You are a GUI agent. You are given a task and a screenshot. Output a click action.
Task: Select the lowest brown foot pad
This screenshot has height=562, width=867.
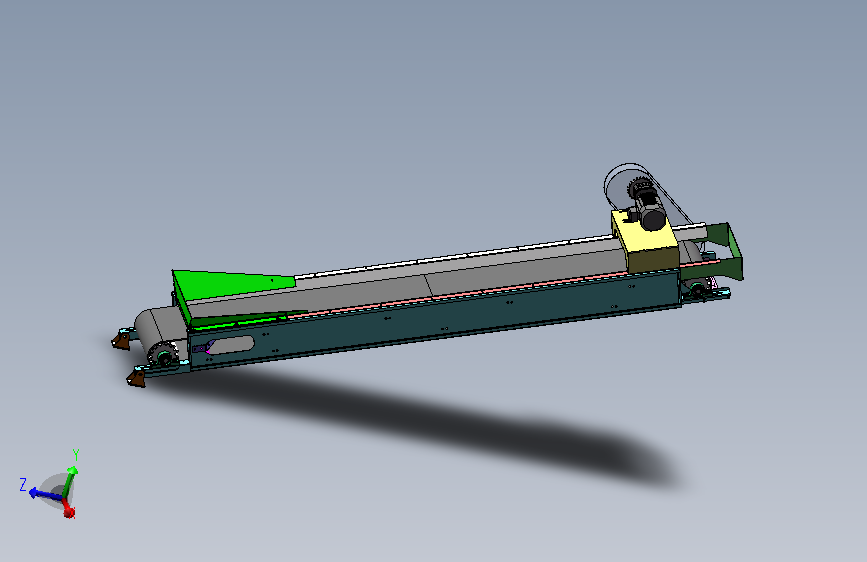coord(136,379)
